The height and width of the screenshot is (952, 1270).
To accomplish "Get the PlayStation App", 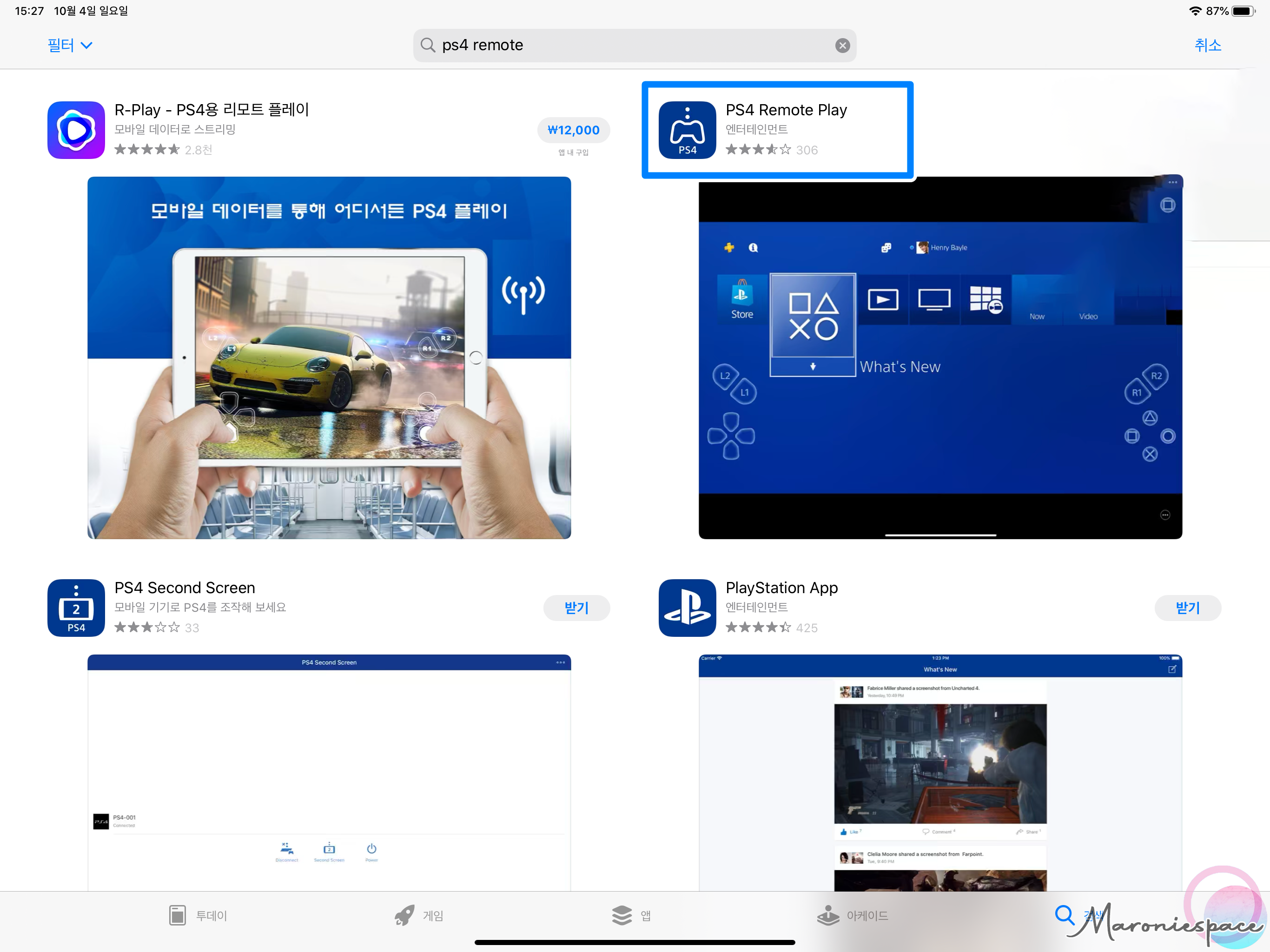I will pos(1187,608).
